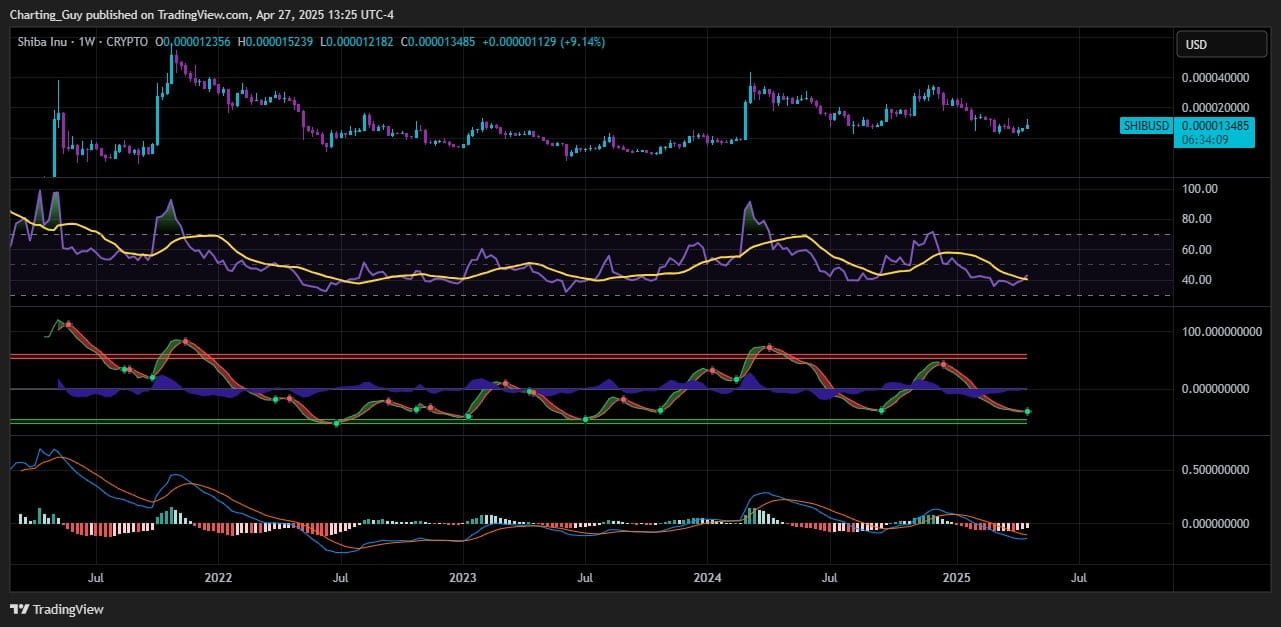Click the 2025 label on time axis
Viewport: 1281px width, 627px height.
tap(957, 578)
